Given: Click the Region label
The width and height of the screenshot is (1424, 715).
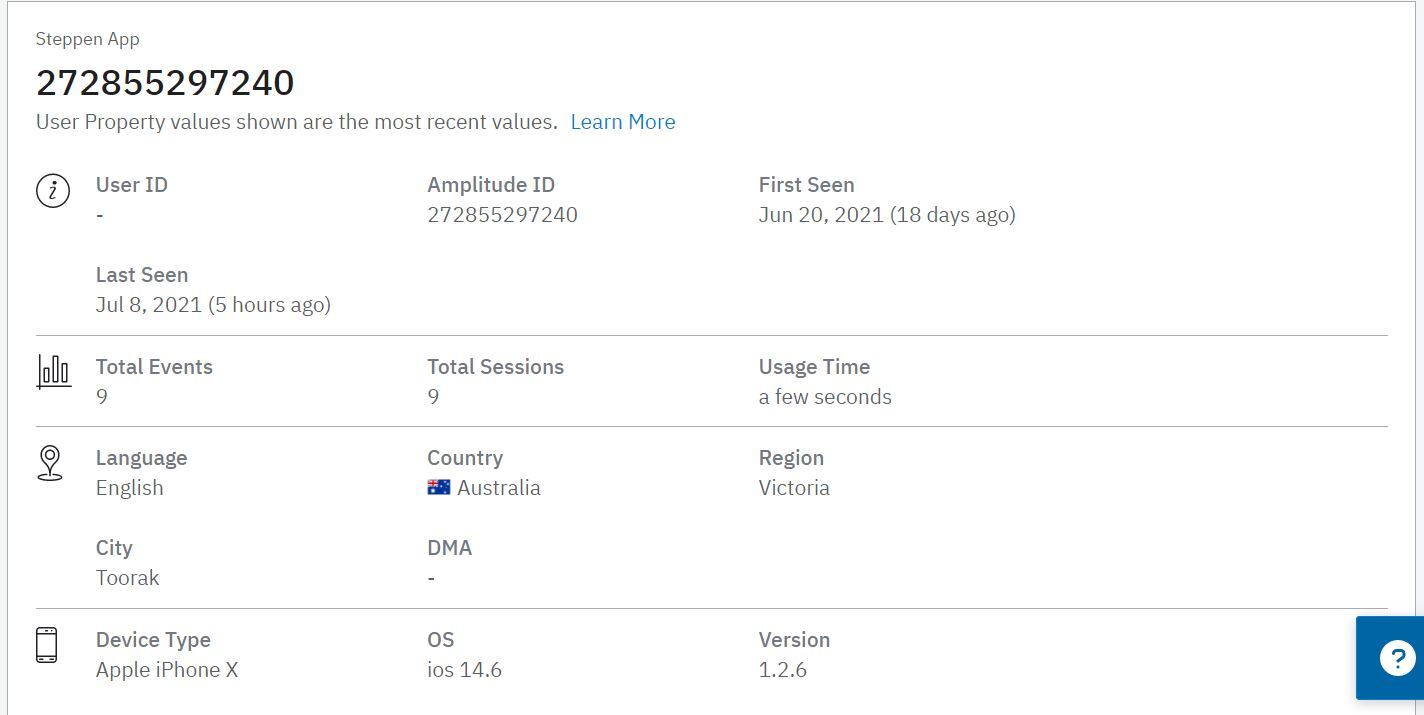Looking at the screenshot, I should (x=791, y=458).
